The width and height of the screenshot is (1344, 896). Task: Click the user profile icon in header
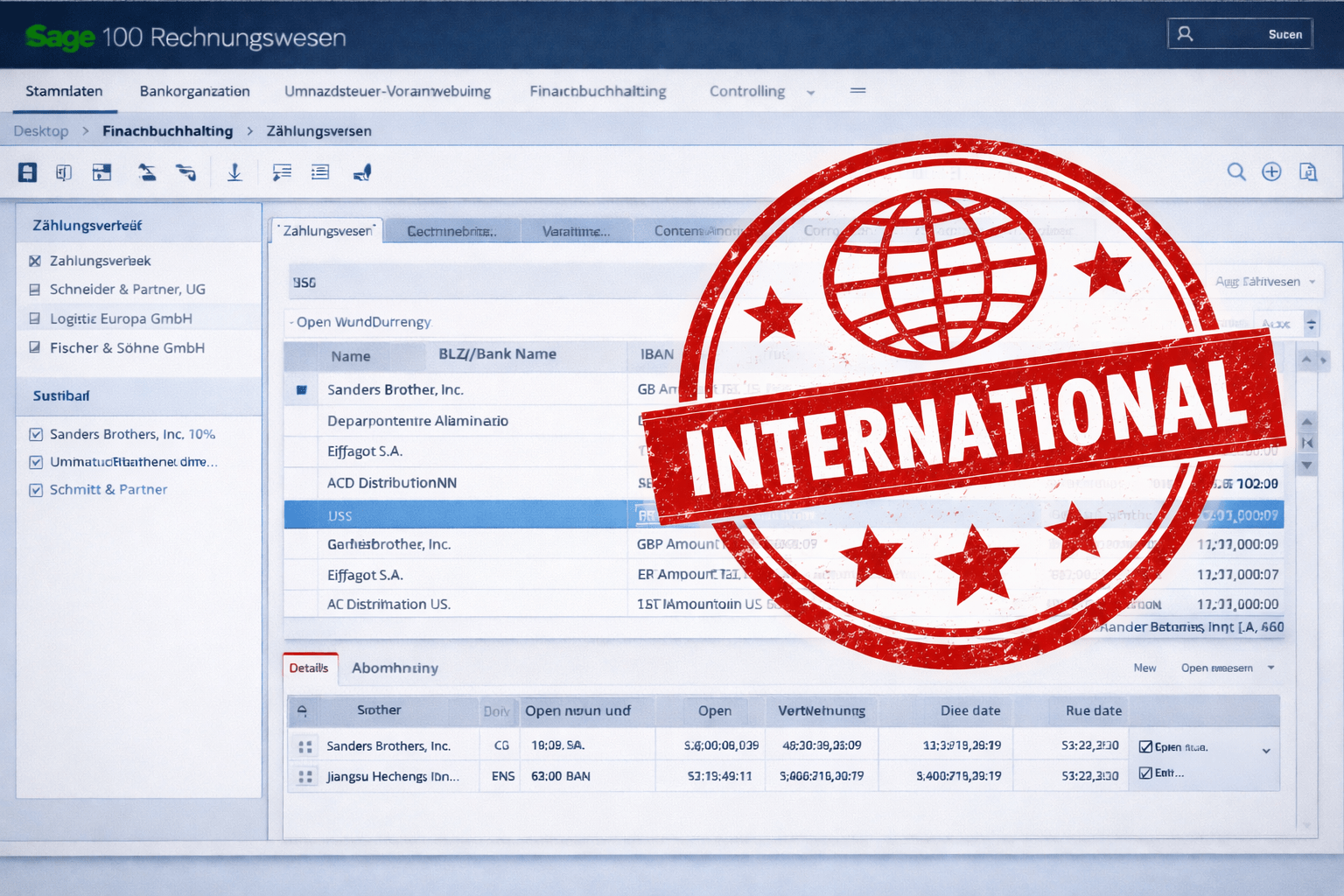tap(1186, 32)
